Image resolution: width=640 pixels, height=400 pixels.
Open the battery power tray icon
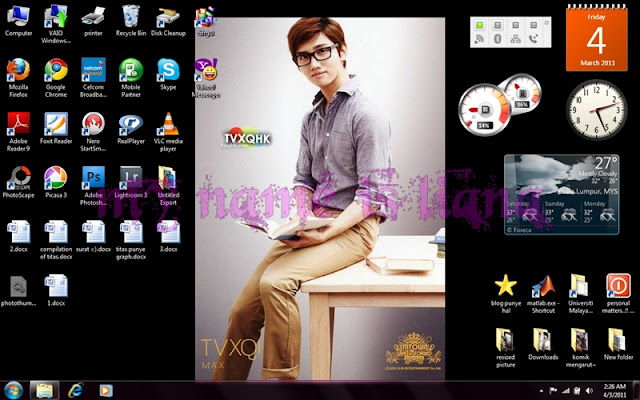coord(577,391)
